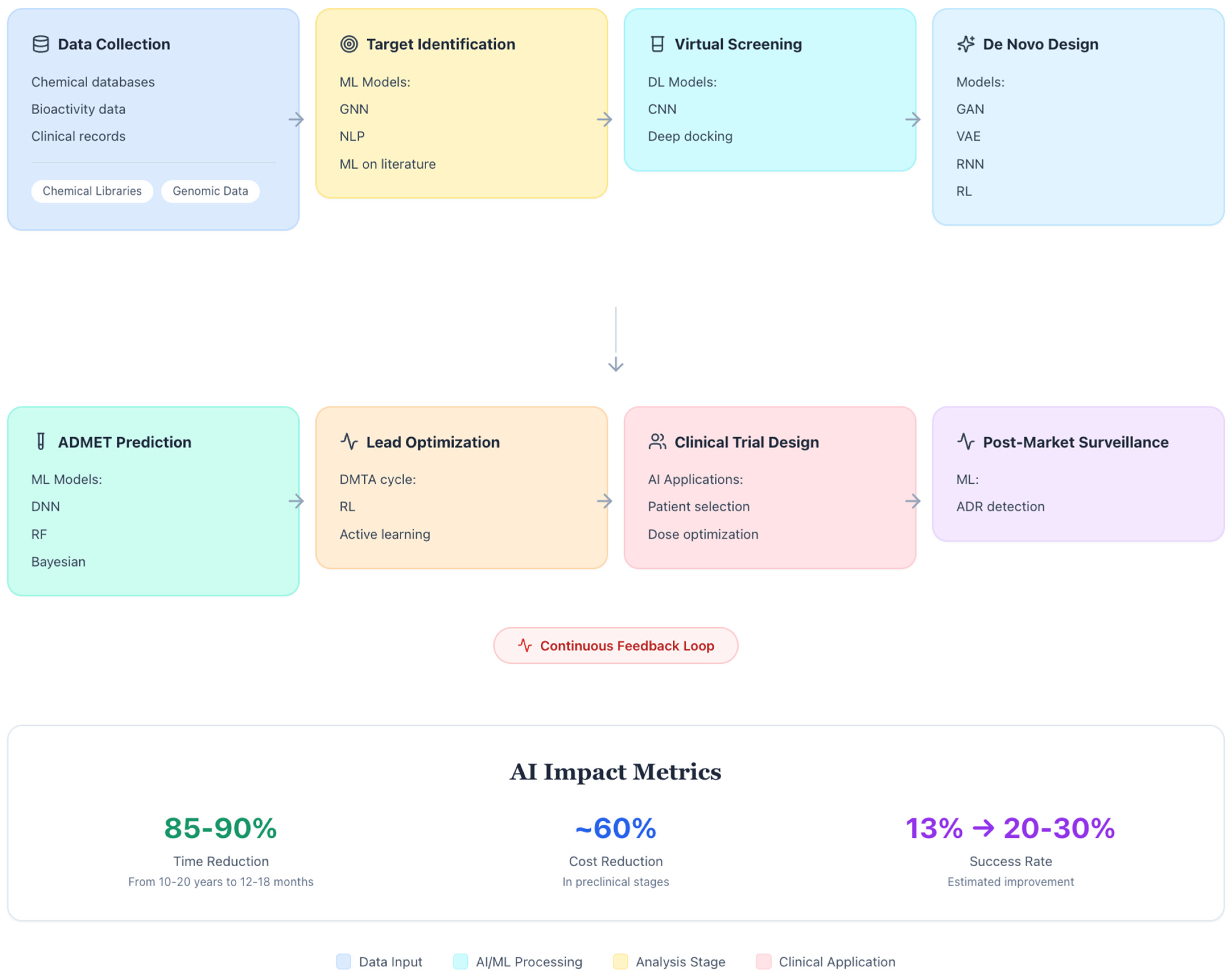
Task: Select the Genomic Data tag
Action: 210,191
